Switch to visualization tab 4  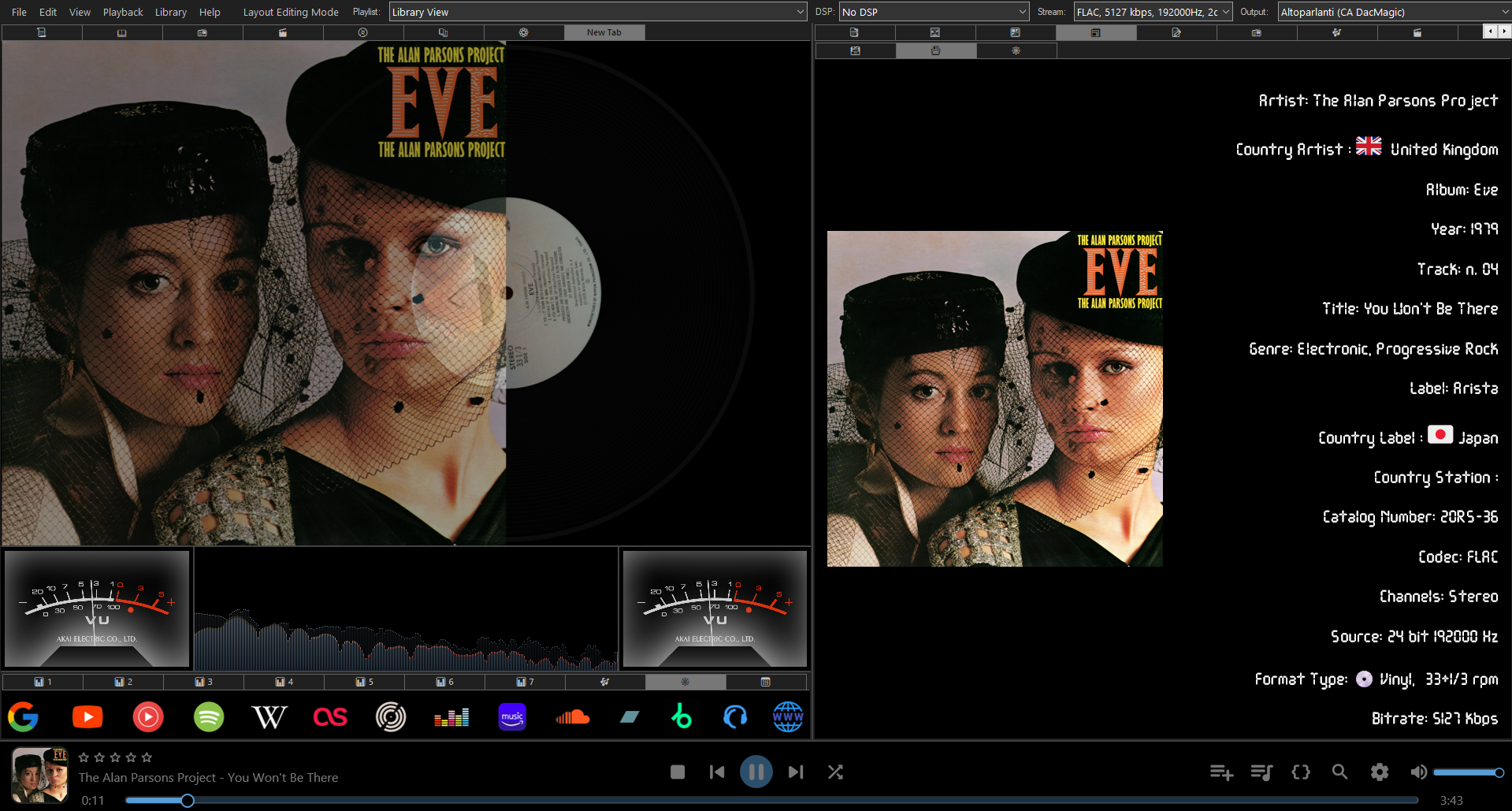(x=284, y=682)
